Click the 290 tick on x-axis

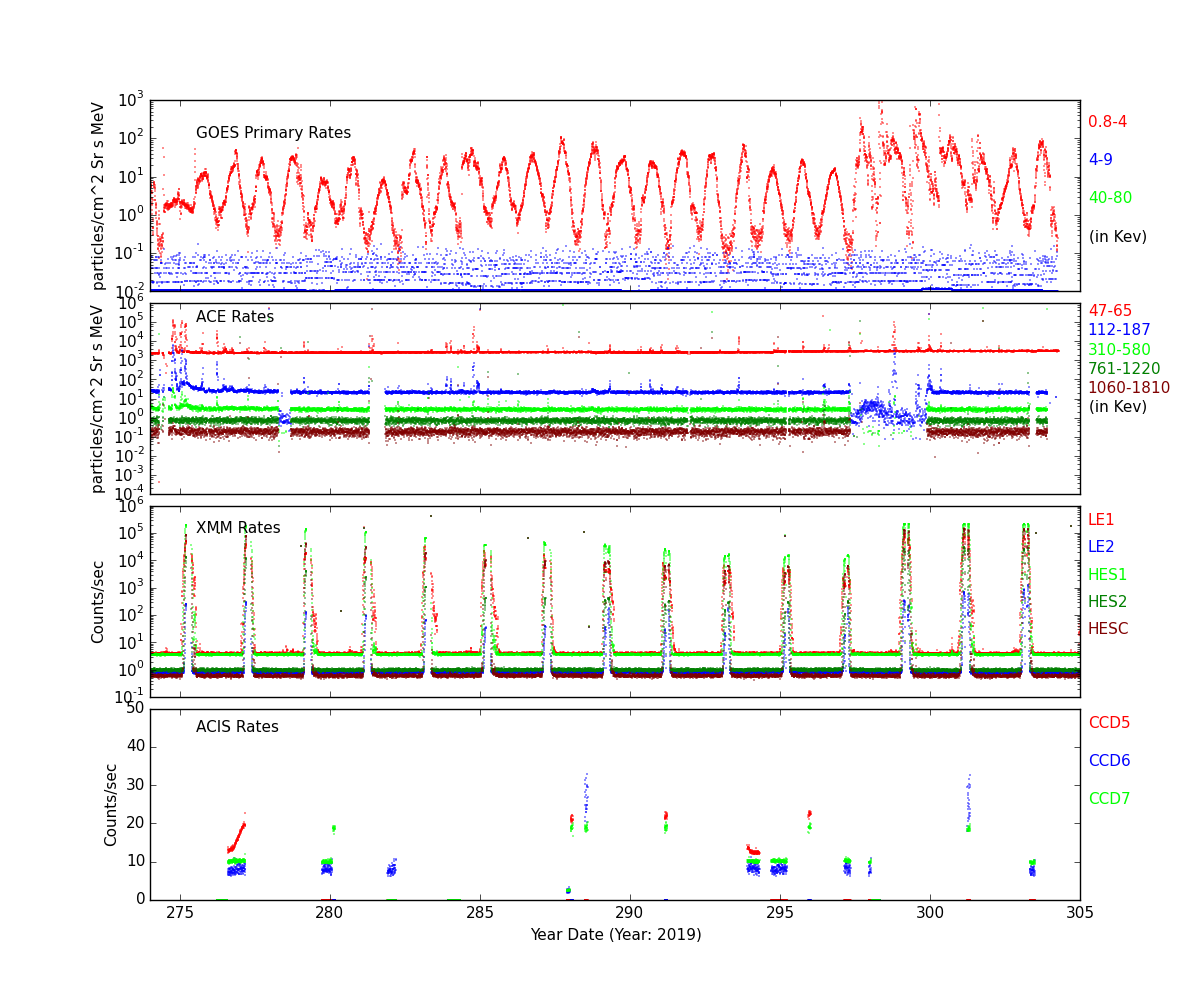coord(629,913)
